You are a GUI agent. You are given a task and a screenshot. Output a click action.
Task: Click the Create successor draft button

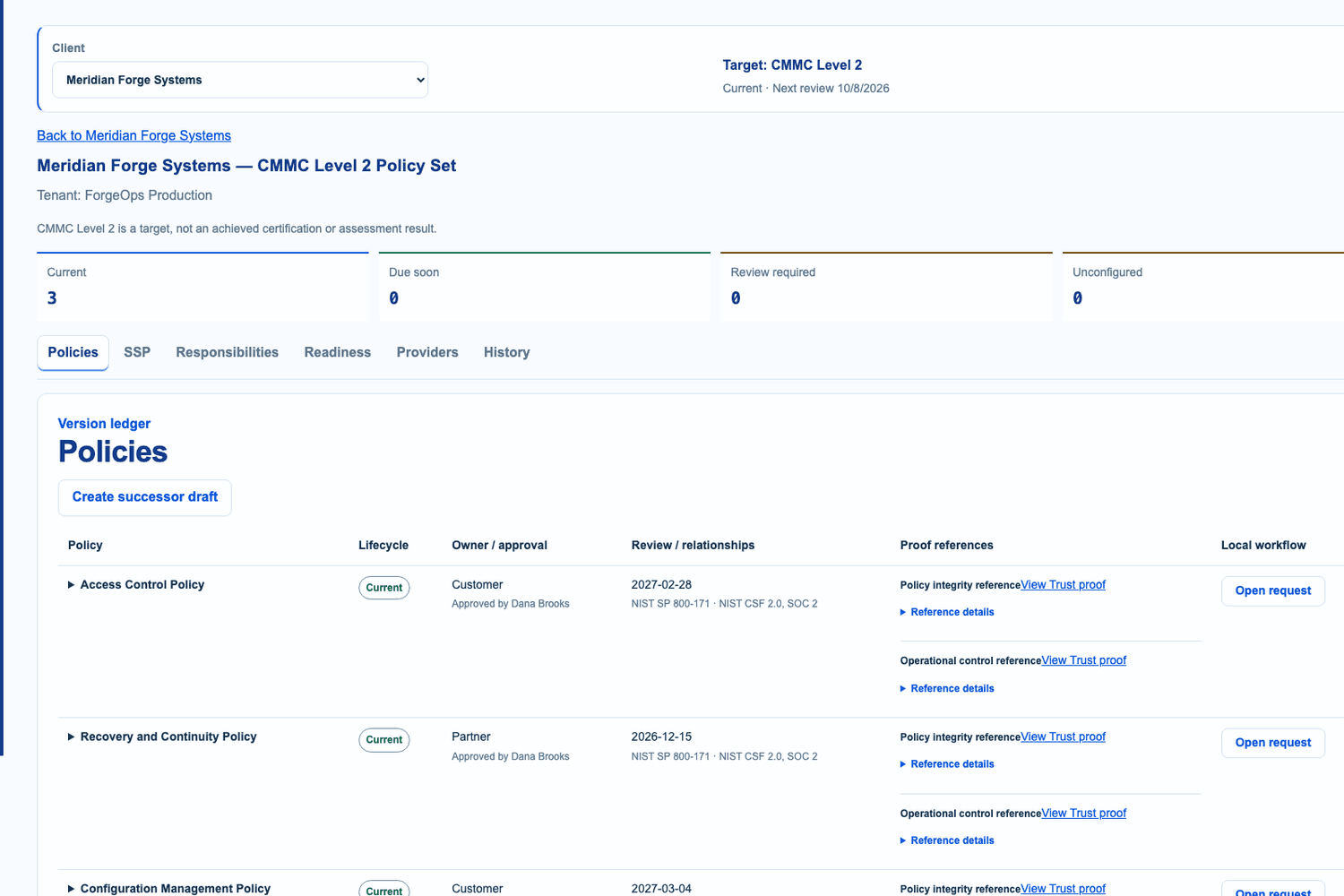[145, 497]
